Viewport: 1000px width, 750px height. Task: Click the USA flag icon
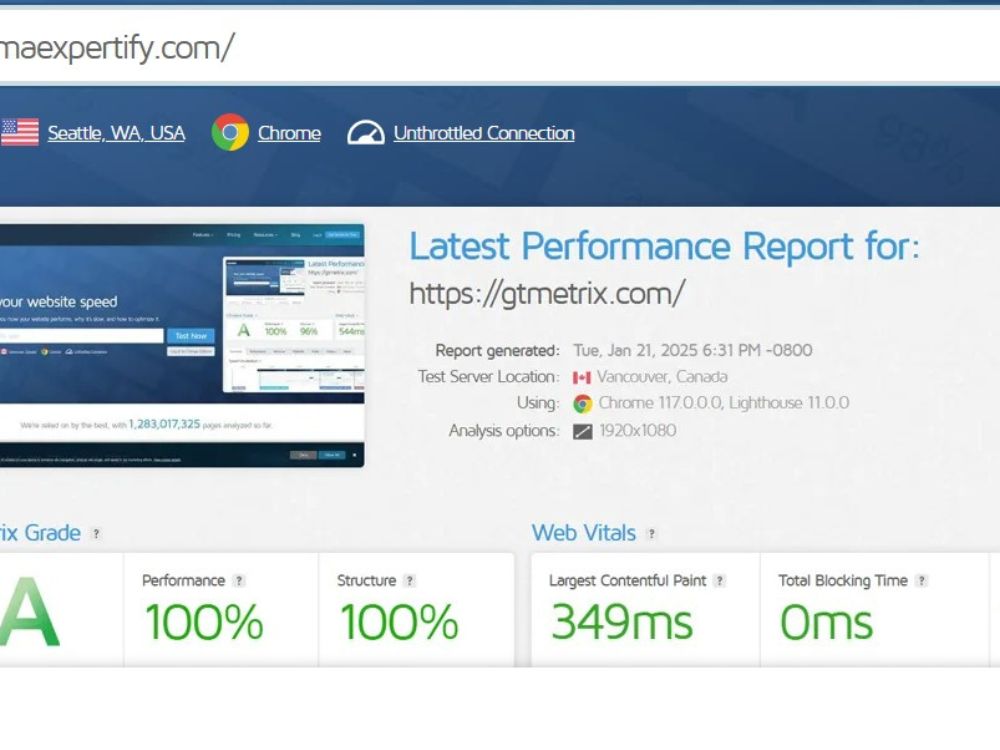pos(19,133)
